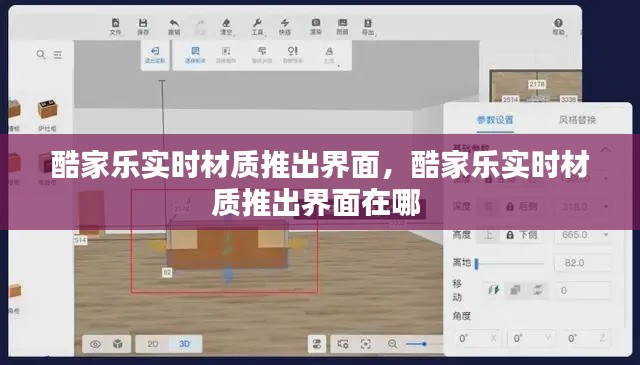
Task: Click the third 移动 swap arrows icon
Action: coord(537,290)
